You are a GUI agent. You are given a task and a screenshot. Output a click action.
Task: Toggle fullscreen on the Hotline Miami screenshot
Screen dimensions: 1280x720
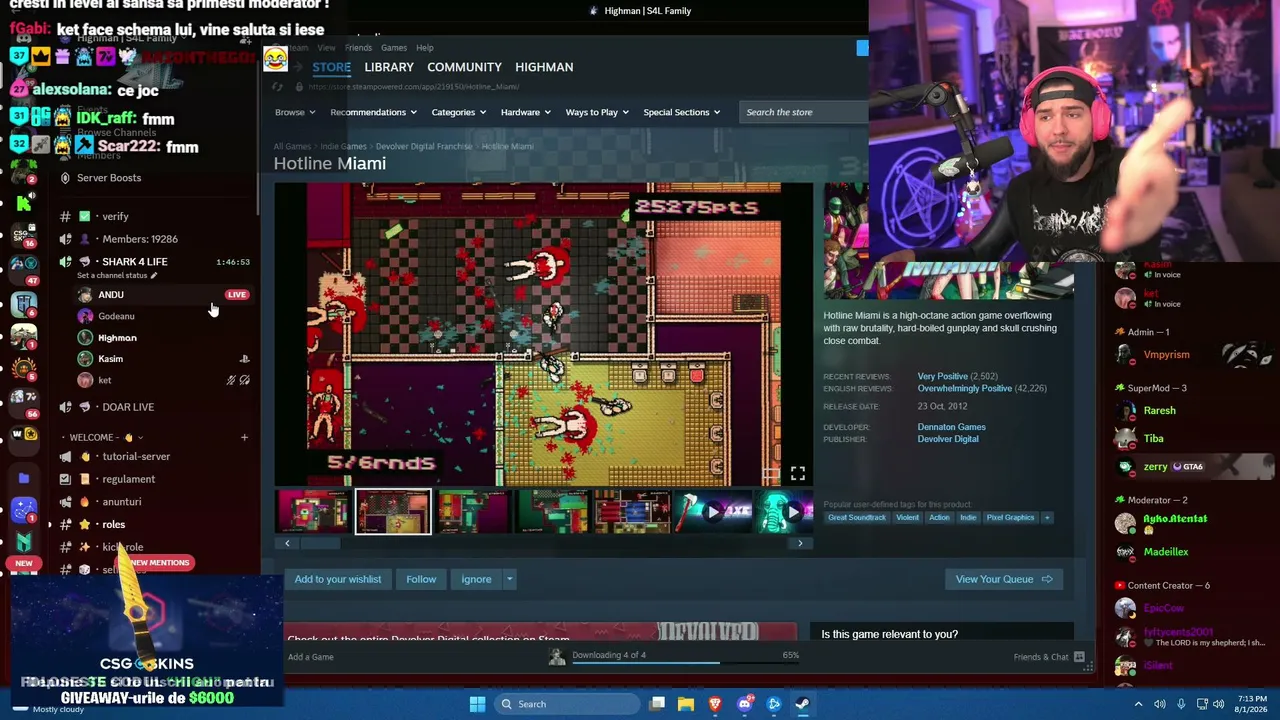797,473
